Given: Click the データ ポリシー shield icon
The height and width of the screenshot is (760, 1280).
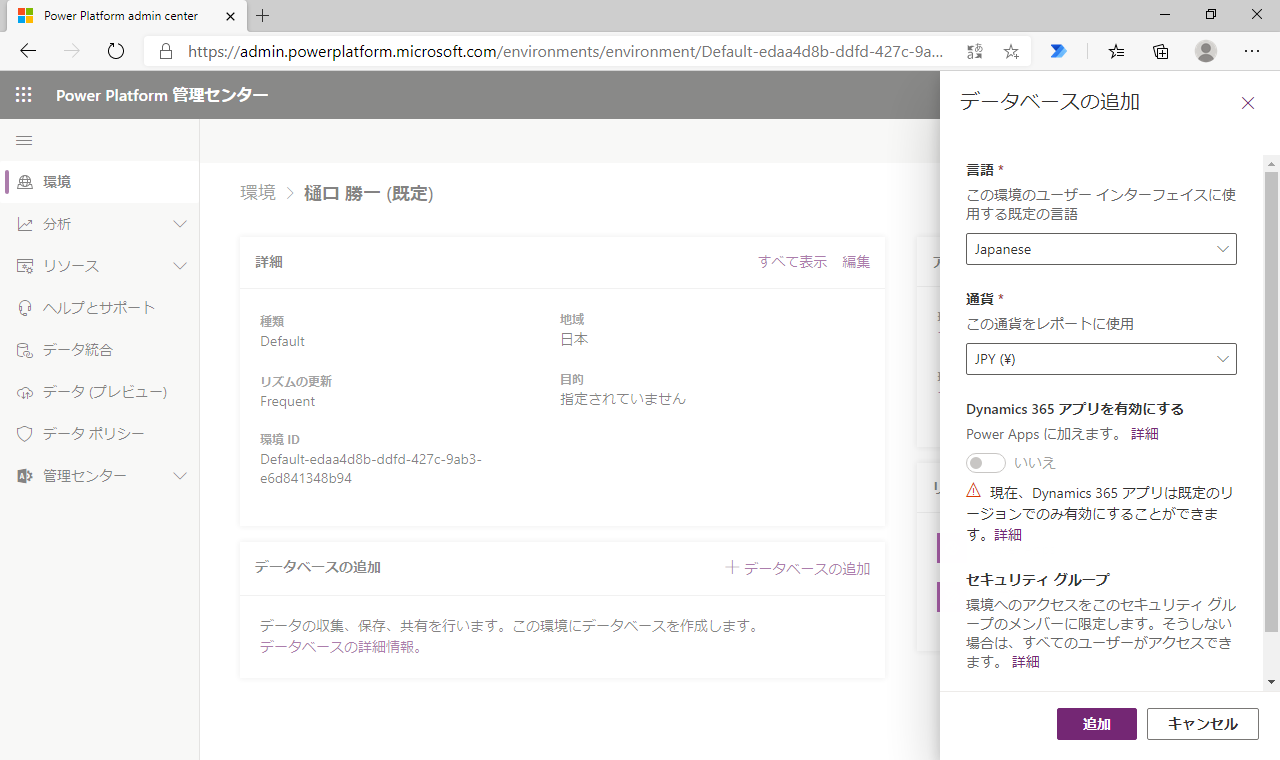Looking at the screenshot, I should [x=25, y=434].
